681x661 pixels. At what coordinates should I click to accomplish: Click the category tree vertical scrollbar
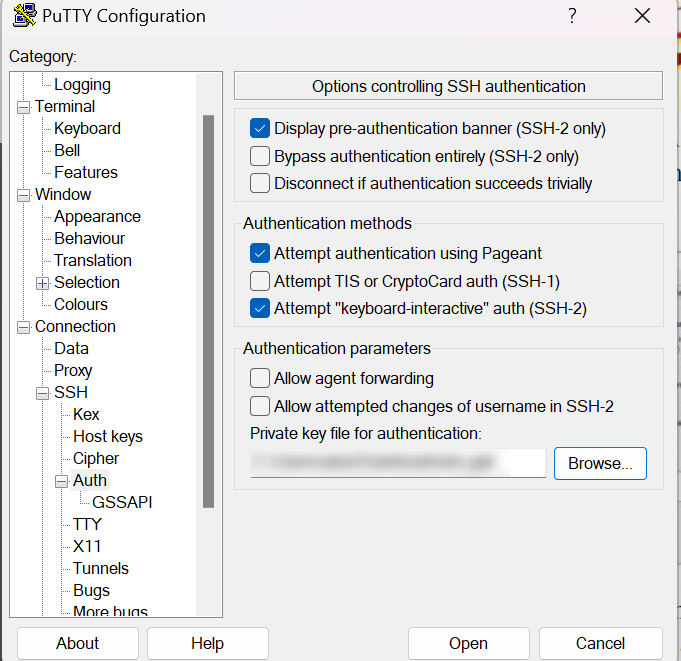pyautogui.click(x=208, y=310)
